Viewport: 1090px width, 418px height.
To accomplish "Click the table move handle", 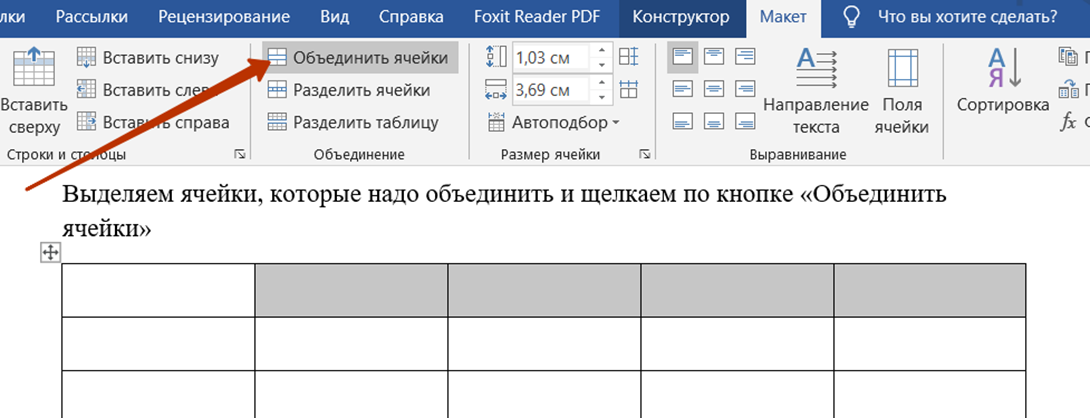I will coord(51,252).
